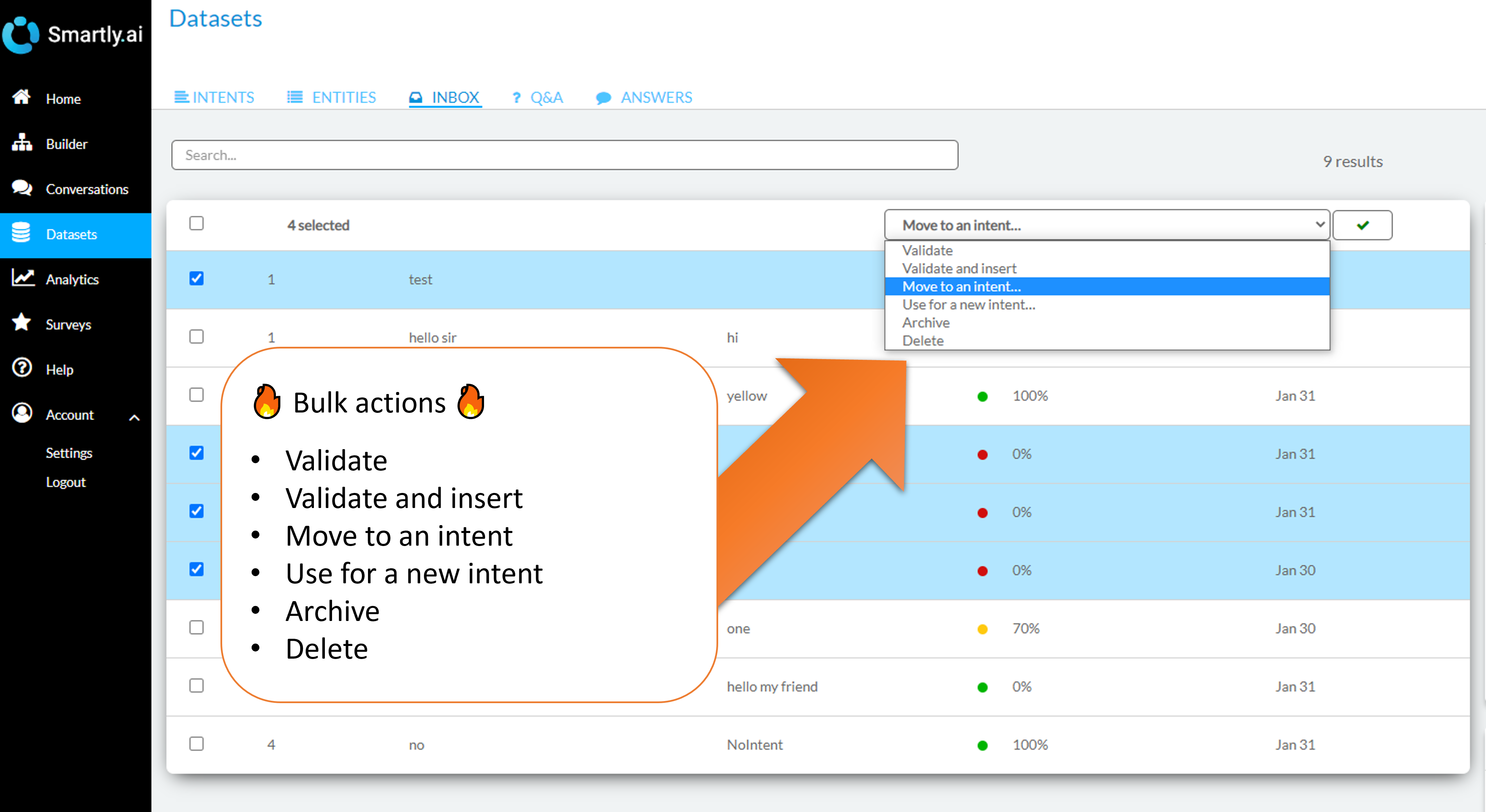Image resolution: width=1486 pixels, height=812 pixels.
Task: Click the Analytics chart icon
Action: (23, 278)
